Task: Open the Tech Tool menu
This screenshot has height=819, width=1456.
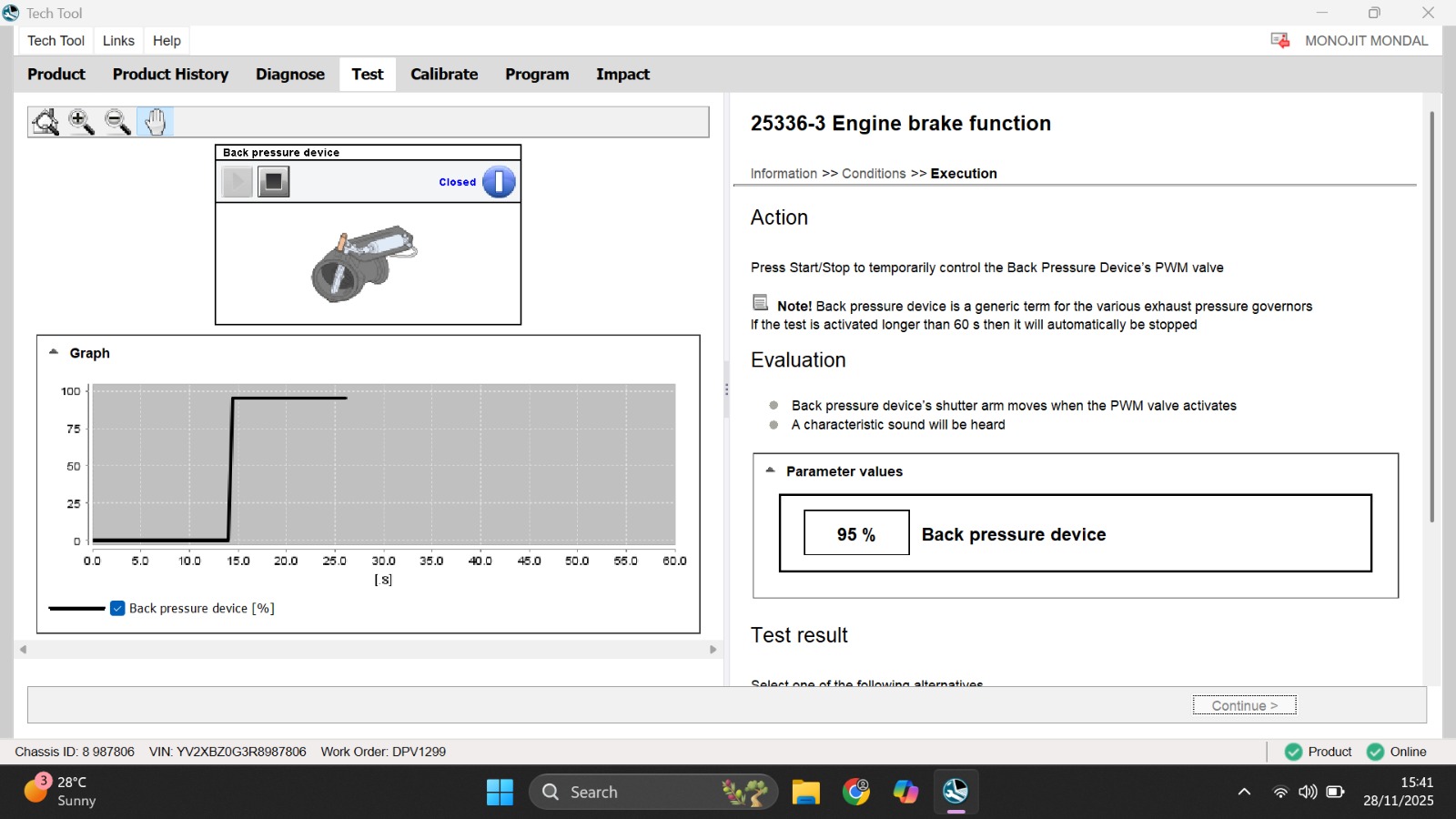Action: (x=56, y=41)
